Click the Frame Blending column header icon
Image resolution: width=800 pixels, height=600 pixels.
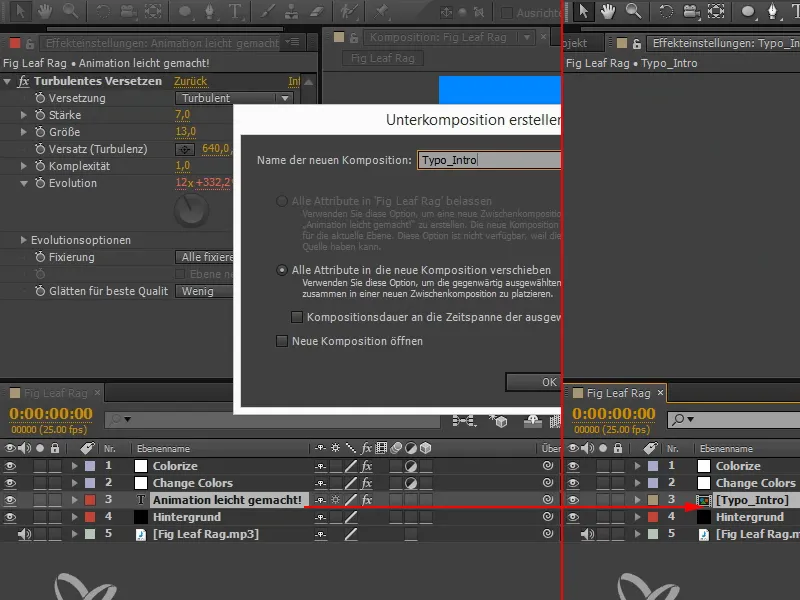[381, 448]
